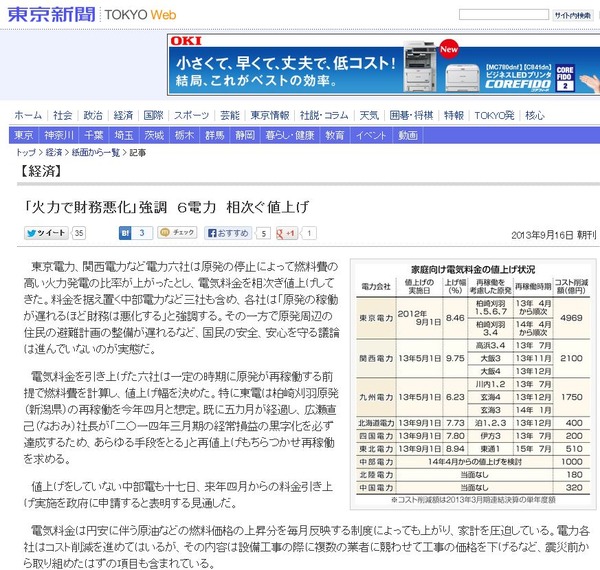Open the 囲碁・将棋 menu item
Image resolution: width=600 pixels, height=570 pixels.
[x=411, y=115]
